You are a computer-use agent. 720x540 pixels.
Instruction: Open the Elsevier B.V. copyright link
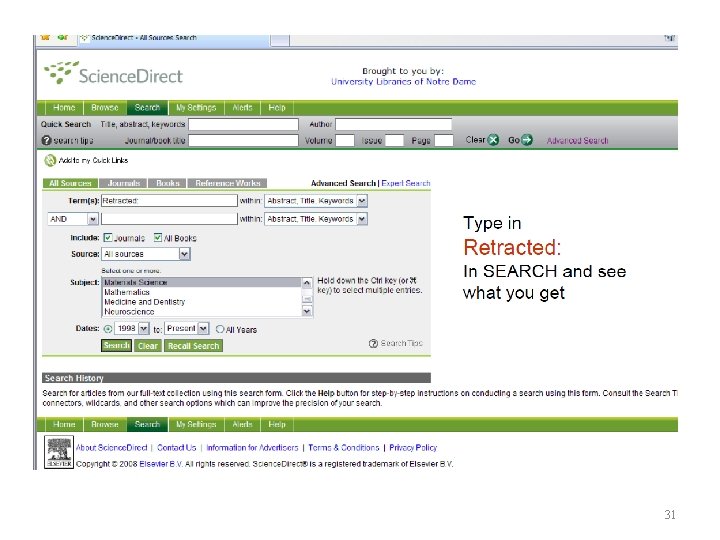pyautogui.click(x=161, y=464)
